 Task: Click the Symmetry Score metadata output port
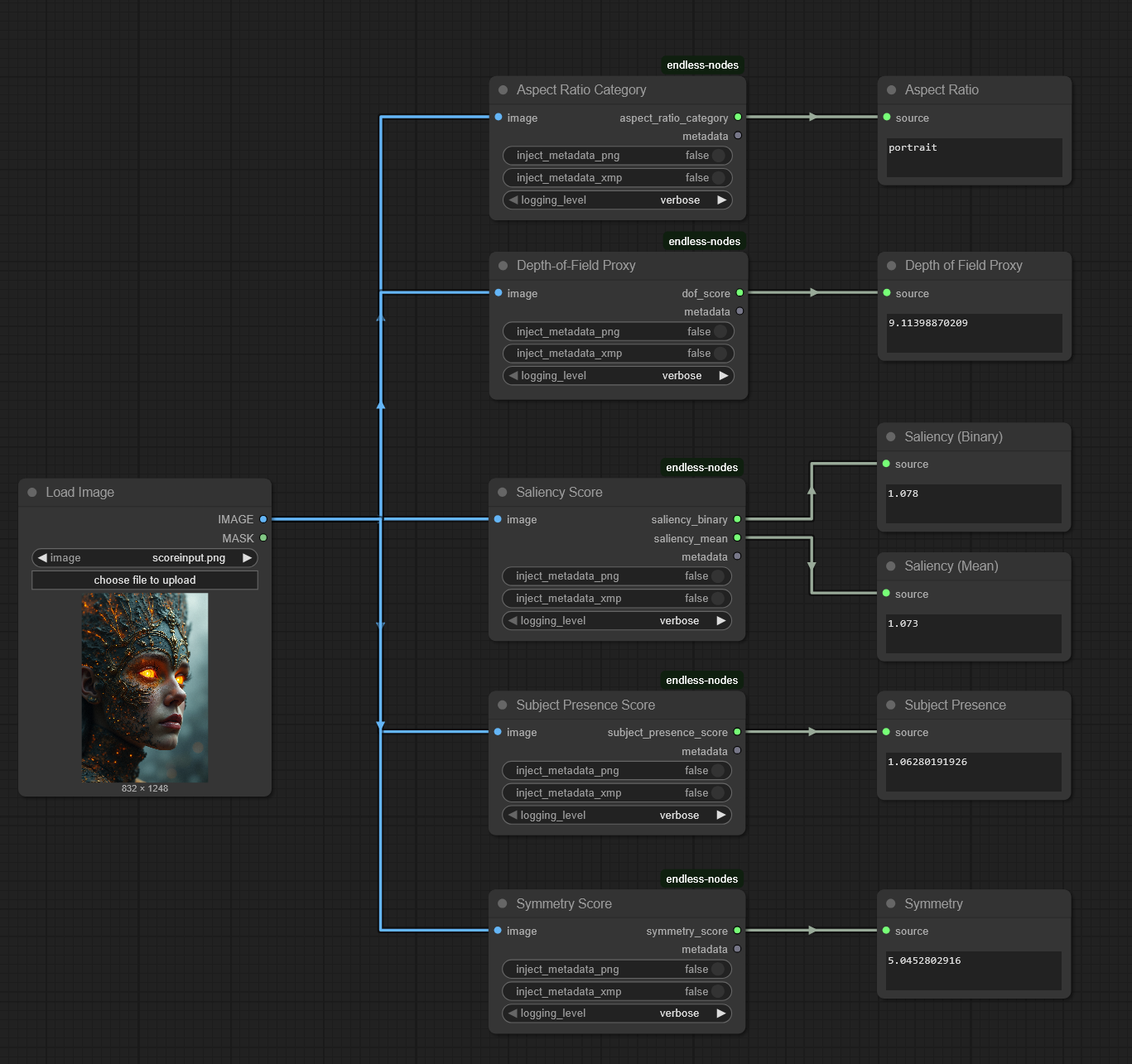coord(737,949)
